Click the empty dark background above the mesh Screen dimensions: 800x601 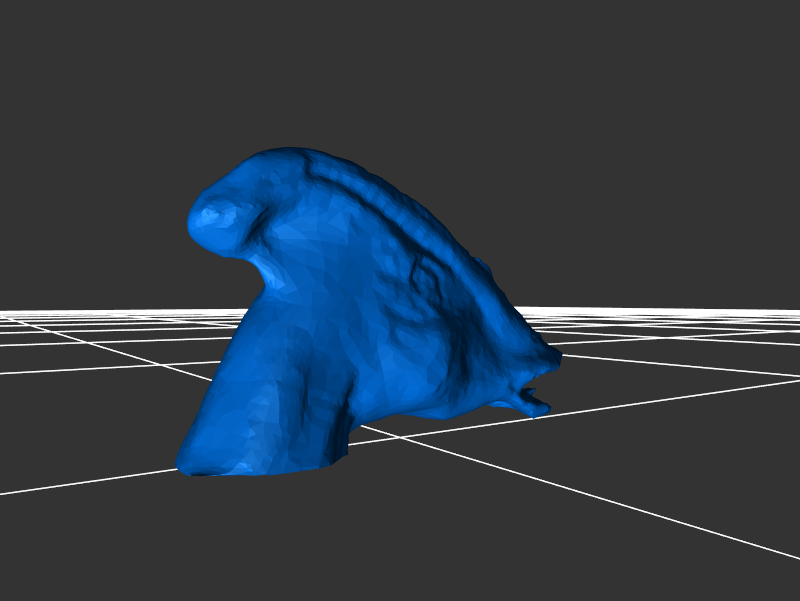click(400, 70)
